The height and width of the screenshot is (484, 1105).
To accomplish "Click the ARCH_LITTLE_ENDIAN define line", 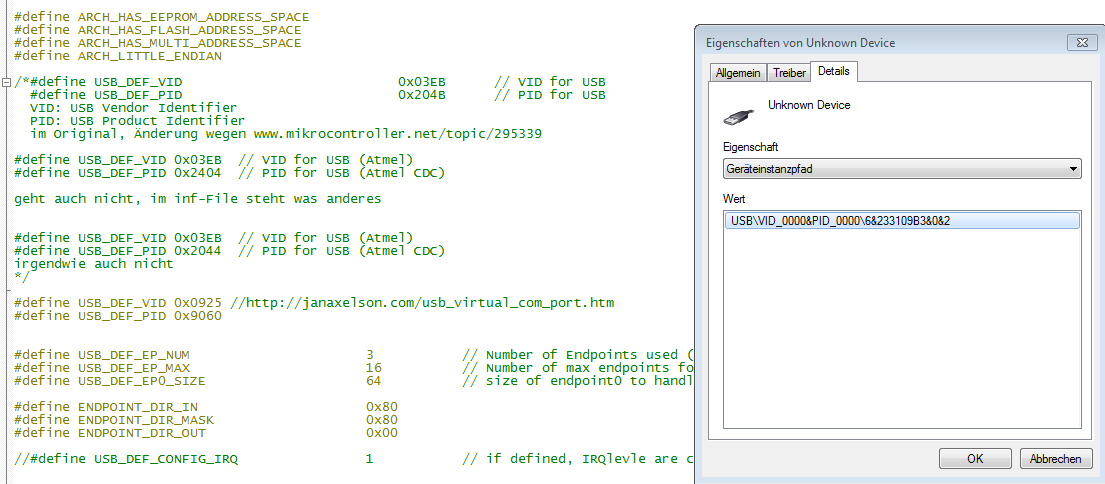I will tap(118, 56).
